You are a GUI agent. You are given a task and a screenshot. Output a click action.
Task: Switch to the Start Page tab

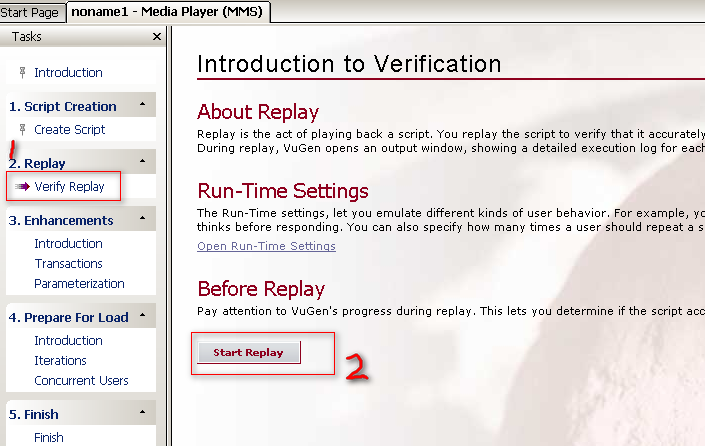coord(30,12)
